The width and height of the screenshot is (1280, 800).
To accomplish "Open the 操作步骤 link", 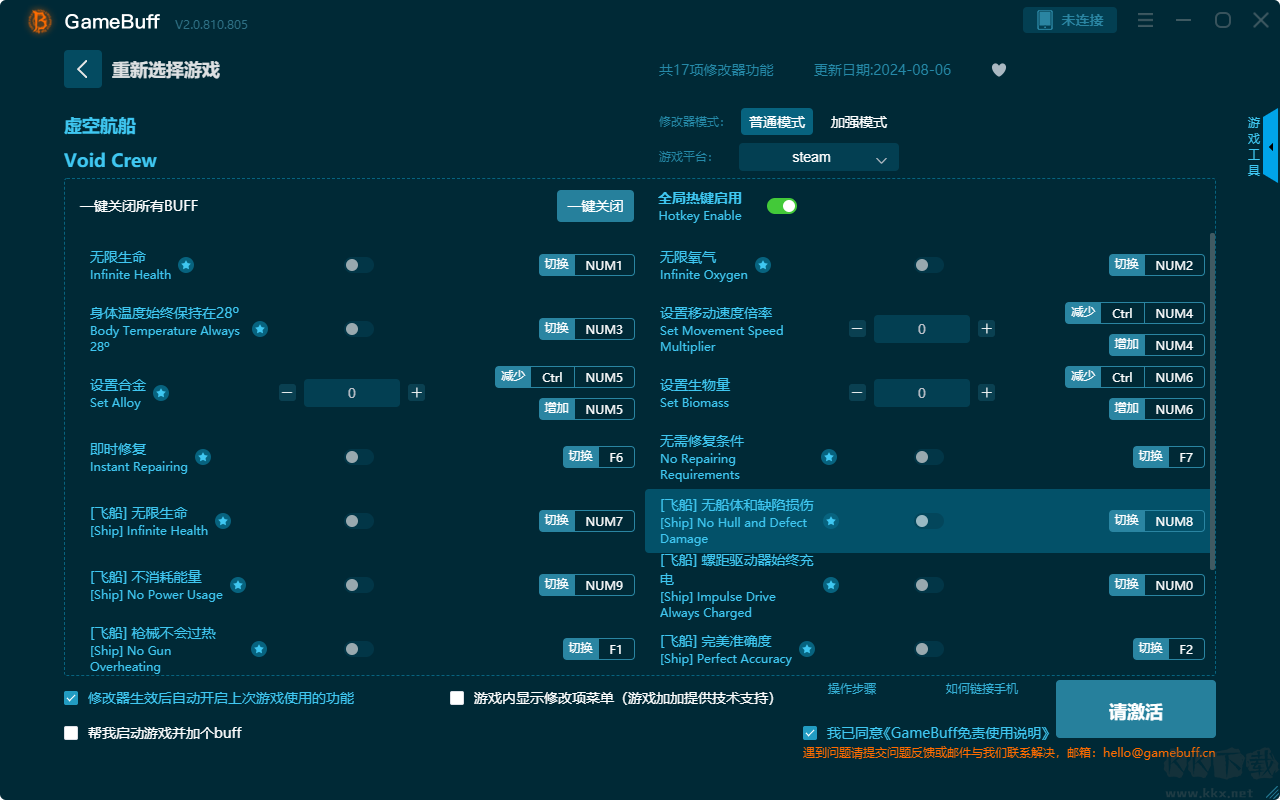I will coord(852,689).
